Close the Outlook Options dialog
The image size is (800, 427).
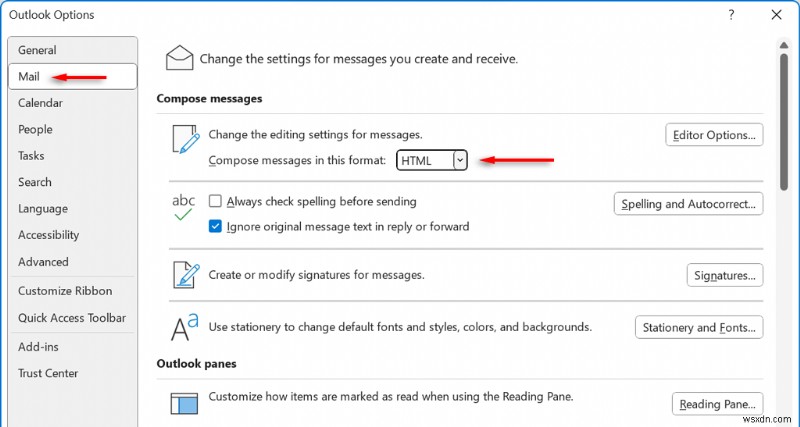tap(777, 15)
